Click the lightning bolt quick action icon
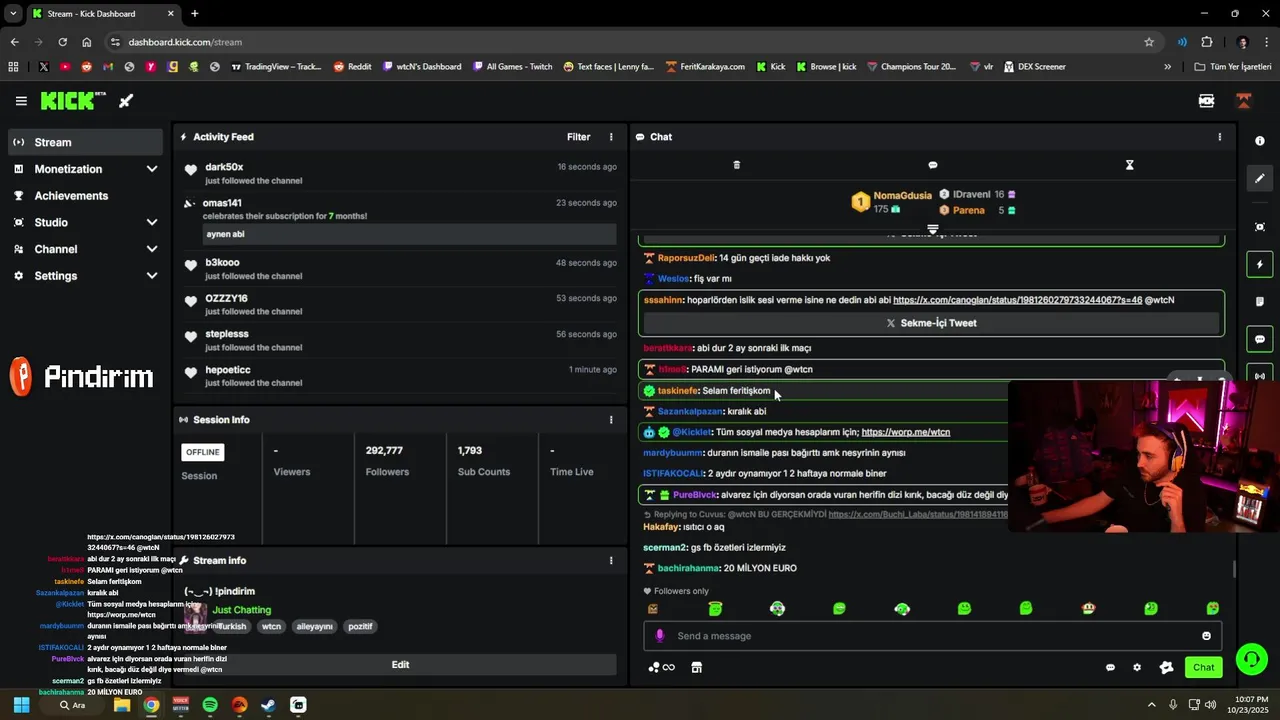 [1260, 265]
